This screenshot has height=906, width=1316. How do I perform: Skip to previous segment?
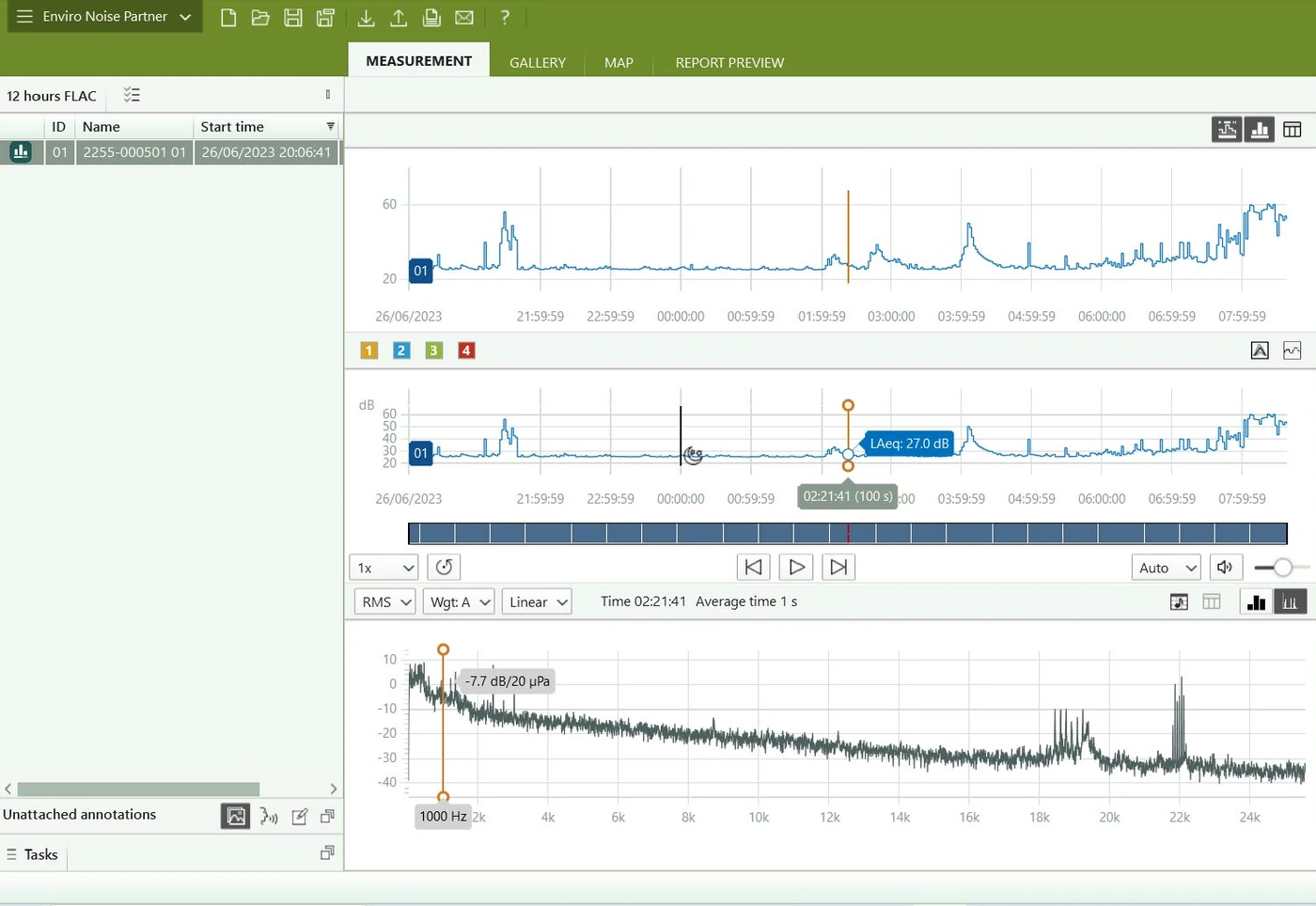pos(753,567)
